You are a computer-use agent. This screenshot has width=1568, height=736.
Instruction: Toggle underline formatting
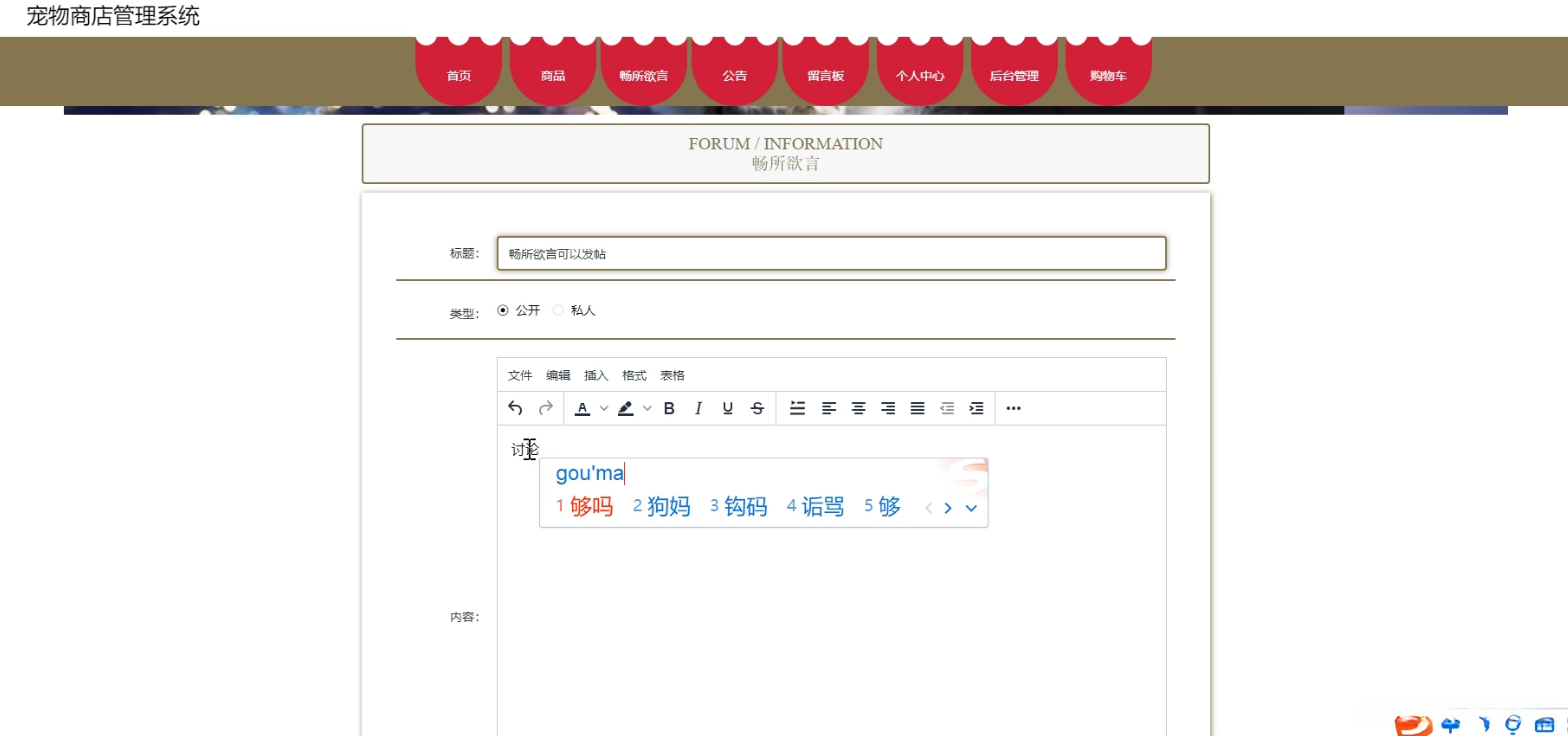point(728,408)
